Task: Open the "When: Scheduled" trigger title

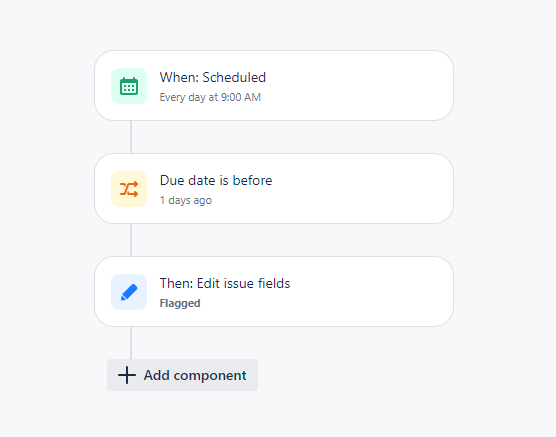Action: coord(213,77)
